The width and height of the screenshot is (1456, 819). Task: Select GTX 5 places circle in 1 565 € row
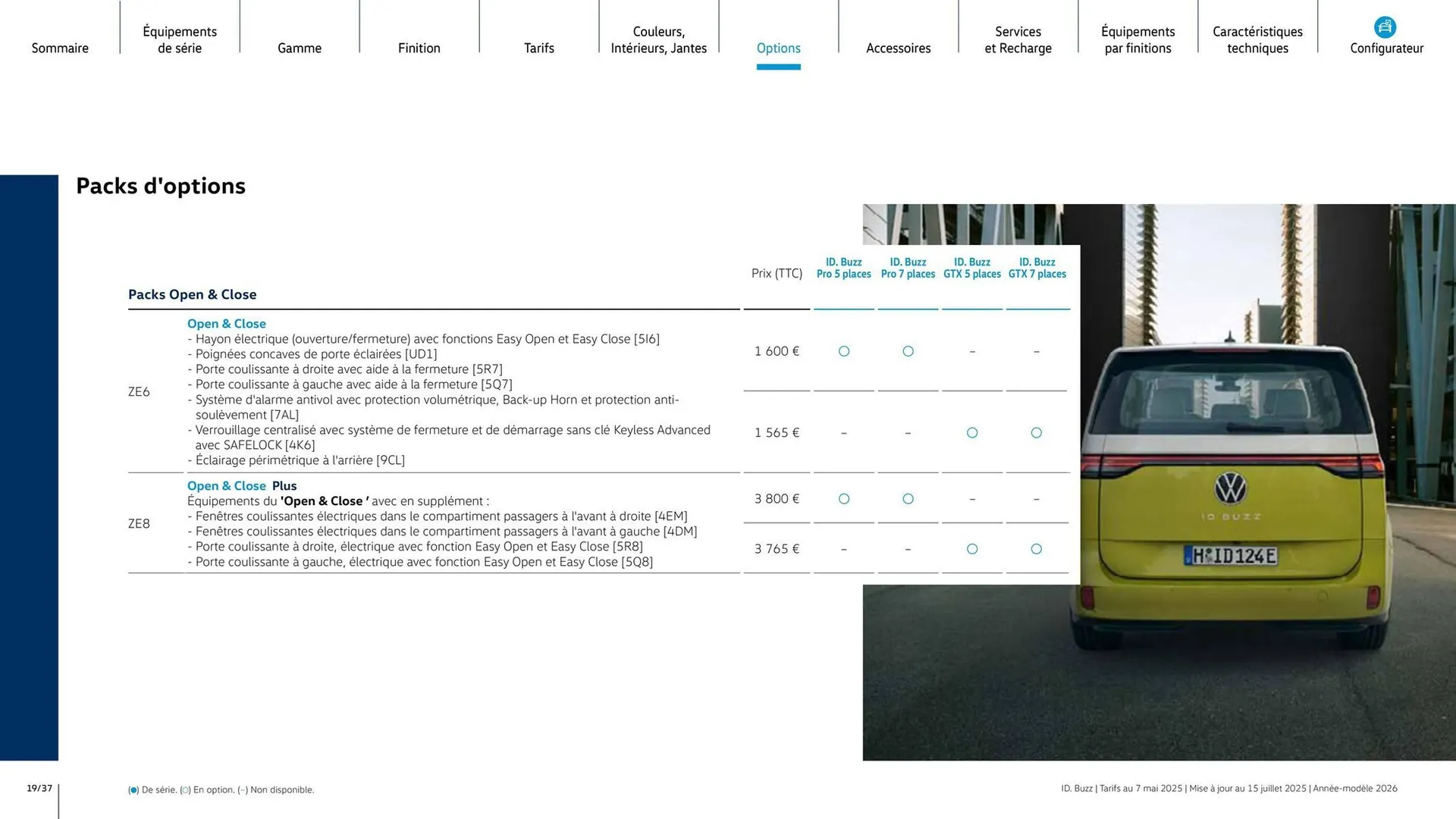(972, 433)
